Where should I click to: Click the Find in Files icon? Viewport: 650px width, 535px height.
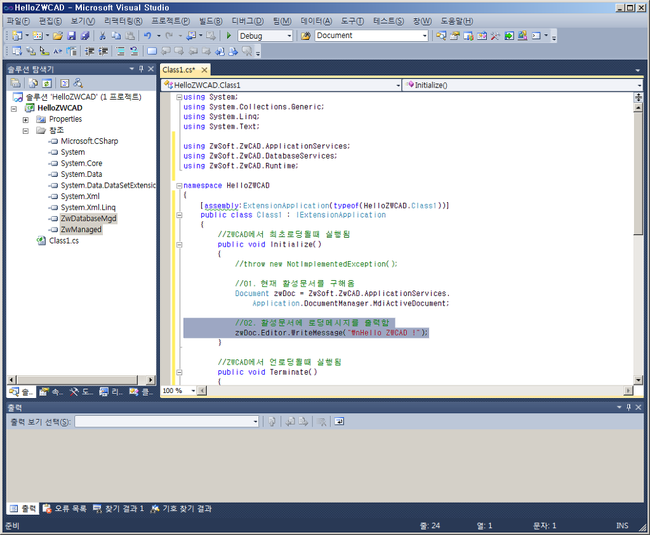[x=306, y=36]
